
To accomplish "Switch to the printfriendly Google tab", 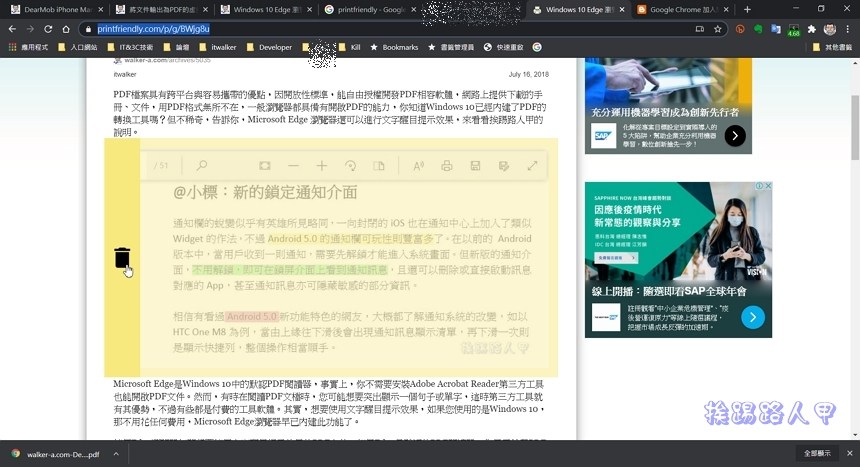I will 370,10.
